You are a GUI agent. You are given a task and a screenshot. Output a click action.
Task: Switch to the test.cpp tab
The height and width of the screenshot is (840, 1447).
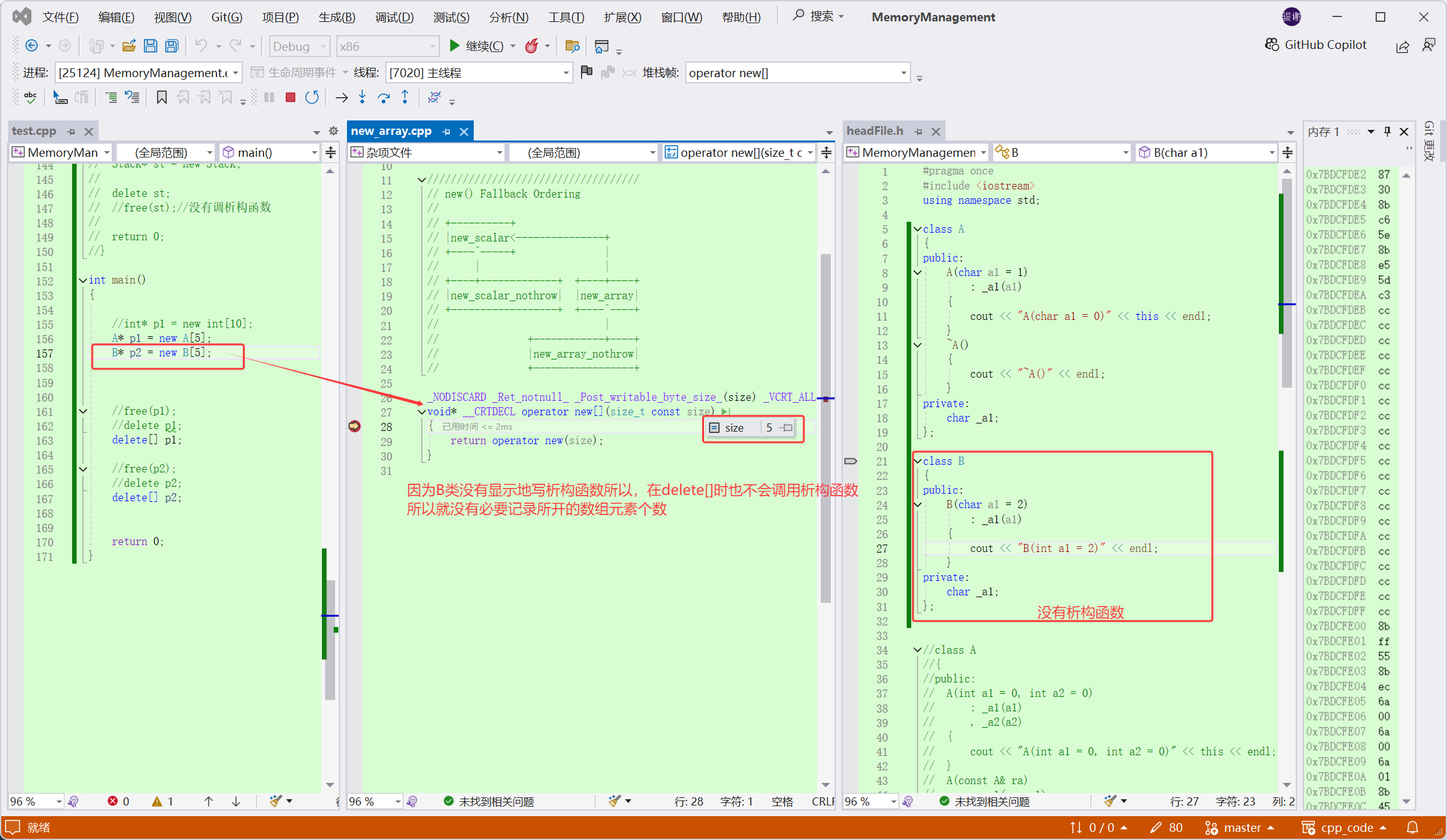[34, 131]
